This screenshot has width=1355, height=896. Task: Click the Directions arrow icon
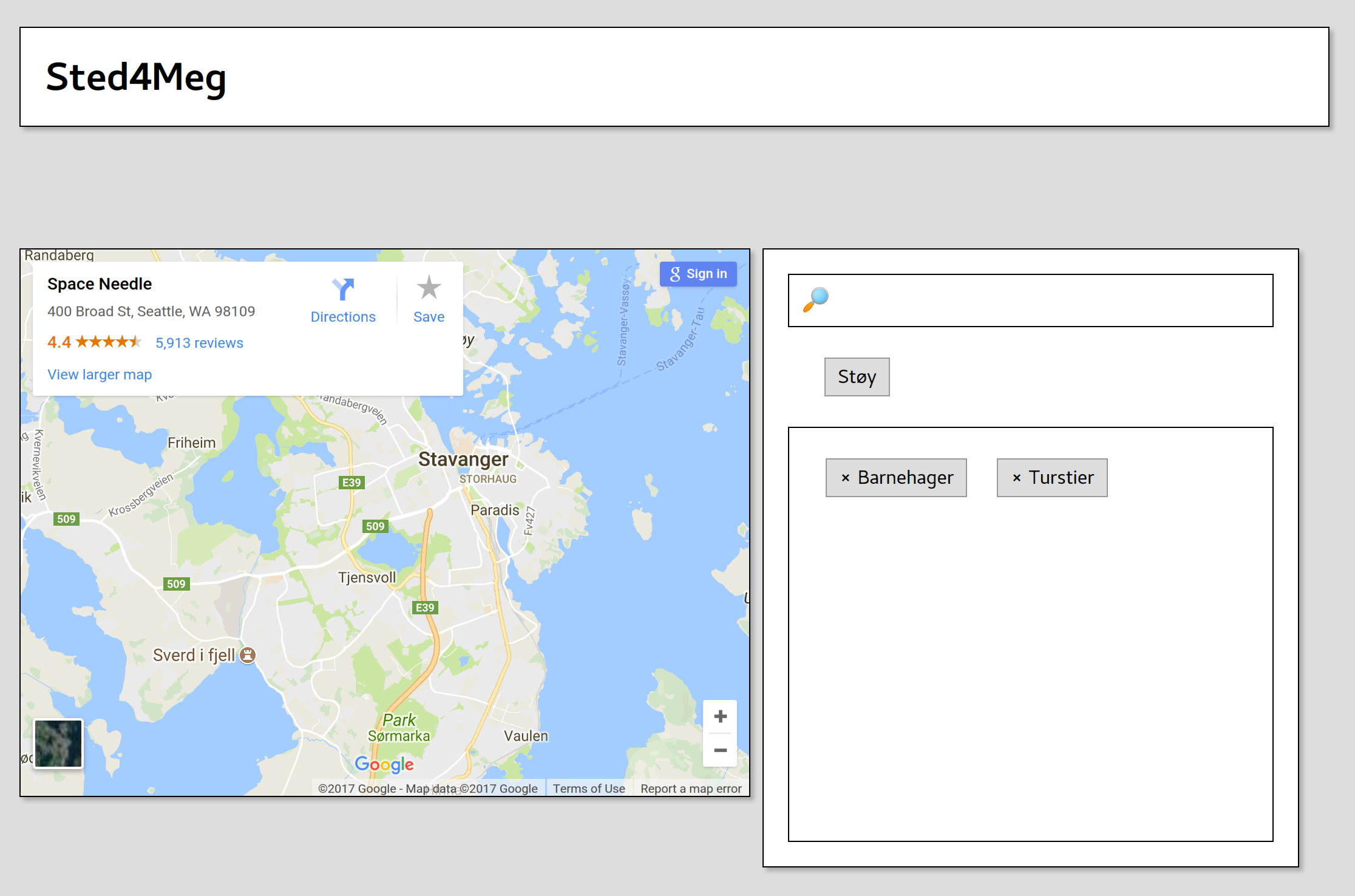tap(343, 289)
